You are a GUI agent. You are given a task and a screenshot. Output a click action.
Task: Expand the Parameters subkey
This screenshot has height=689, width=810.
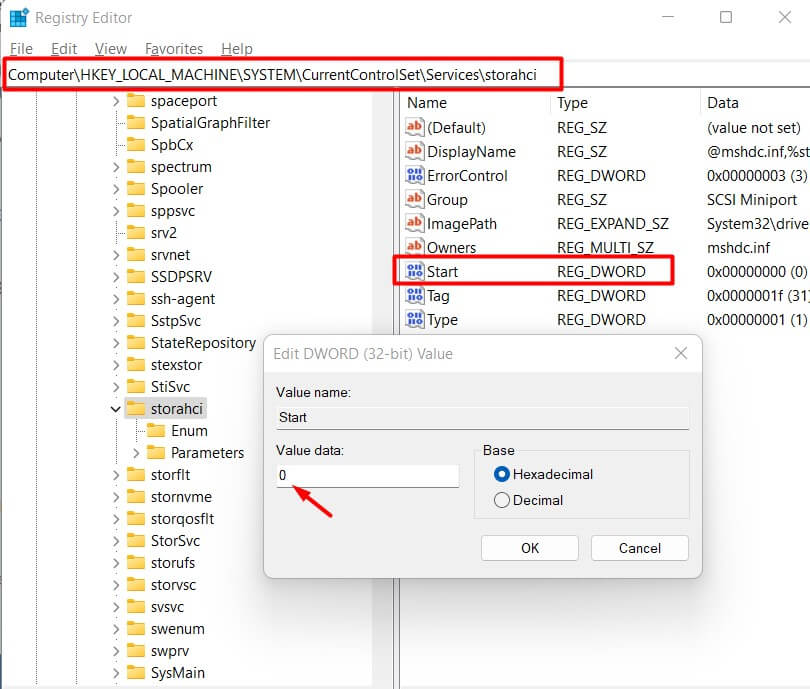point(136,453)
